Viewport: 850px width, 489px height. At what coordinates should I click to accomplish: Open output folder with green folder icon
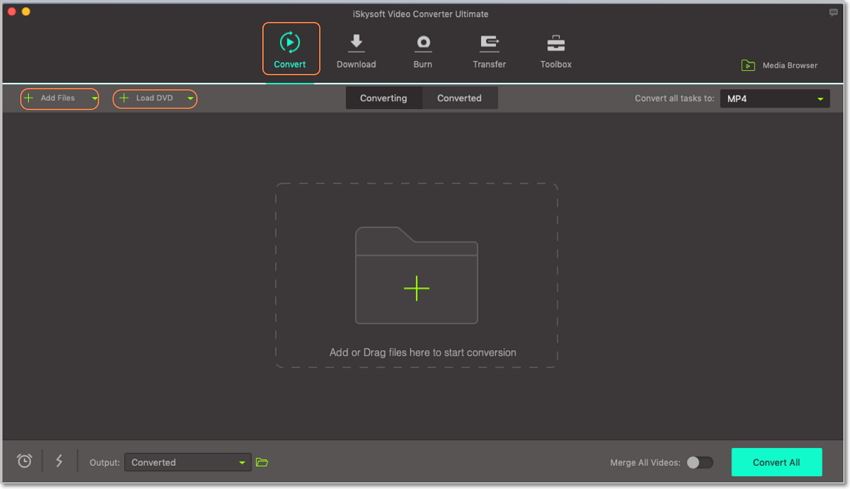click(x=262, y=462)
